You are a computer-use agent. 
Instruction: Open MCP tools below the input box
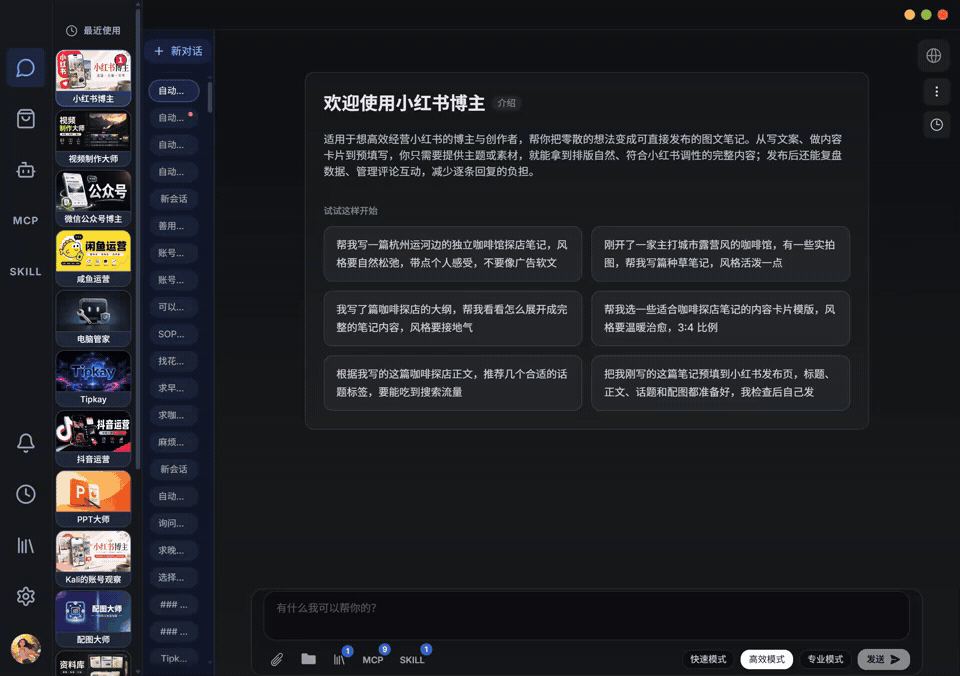tap(373, 659)
